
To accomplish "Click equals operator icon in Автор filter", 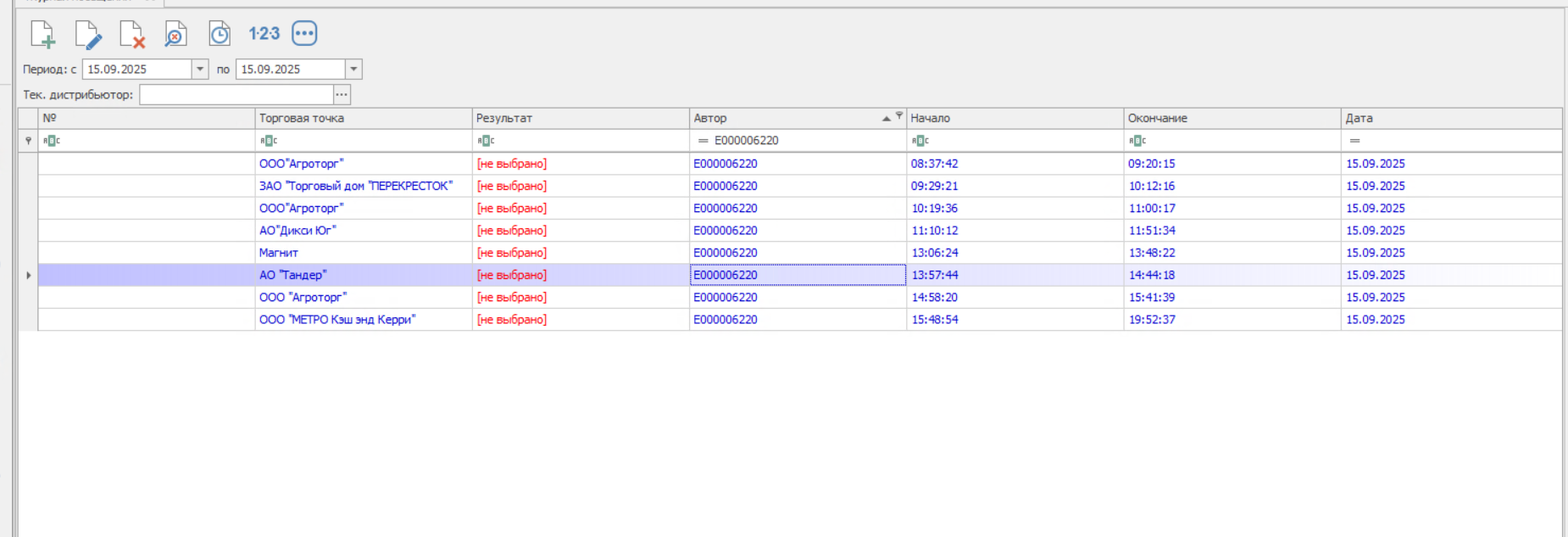I will pyautogui.click(x=703, y=141).
